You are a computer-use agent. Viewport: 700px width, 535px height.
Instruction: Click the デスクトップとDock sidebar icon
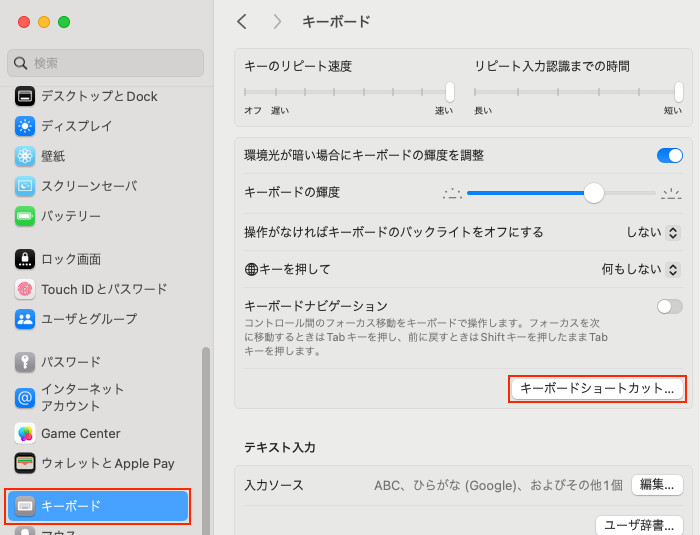tap(25, 96)
